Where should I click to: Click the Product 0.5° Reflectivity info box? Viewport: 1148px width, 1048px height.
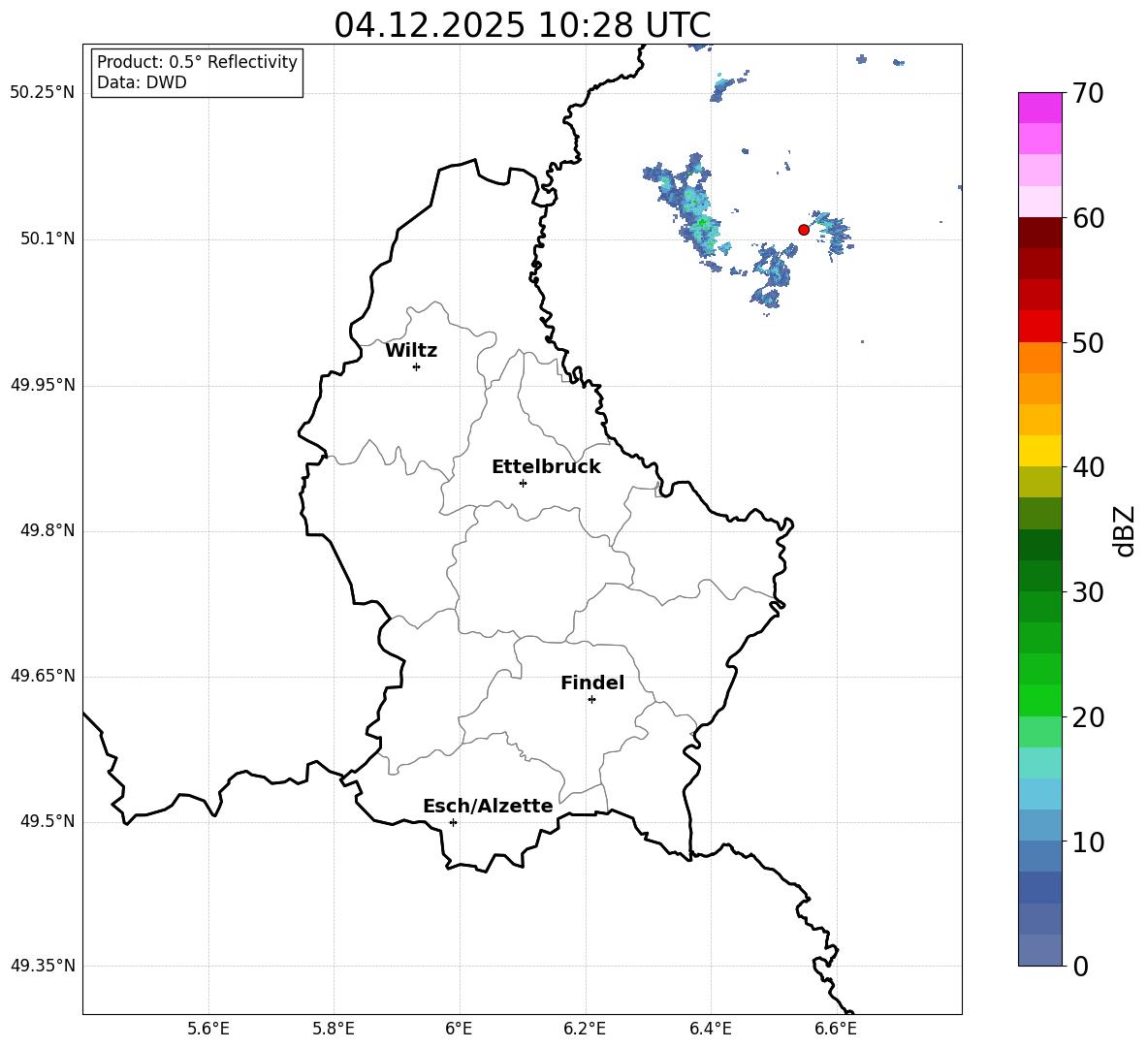(197, 73)
